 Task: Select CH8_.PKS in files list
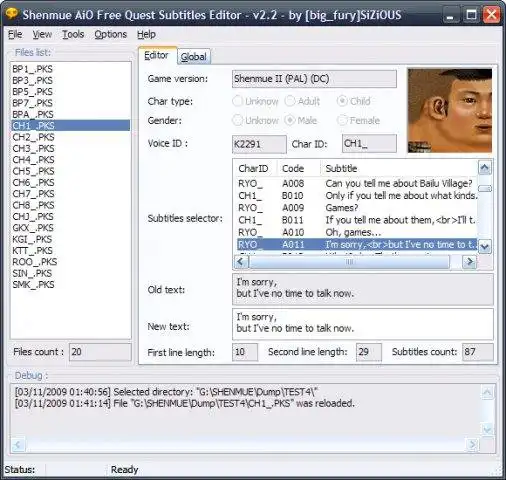[70, 205]
